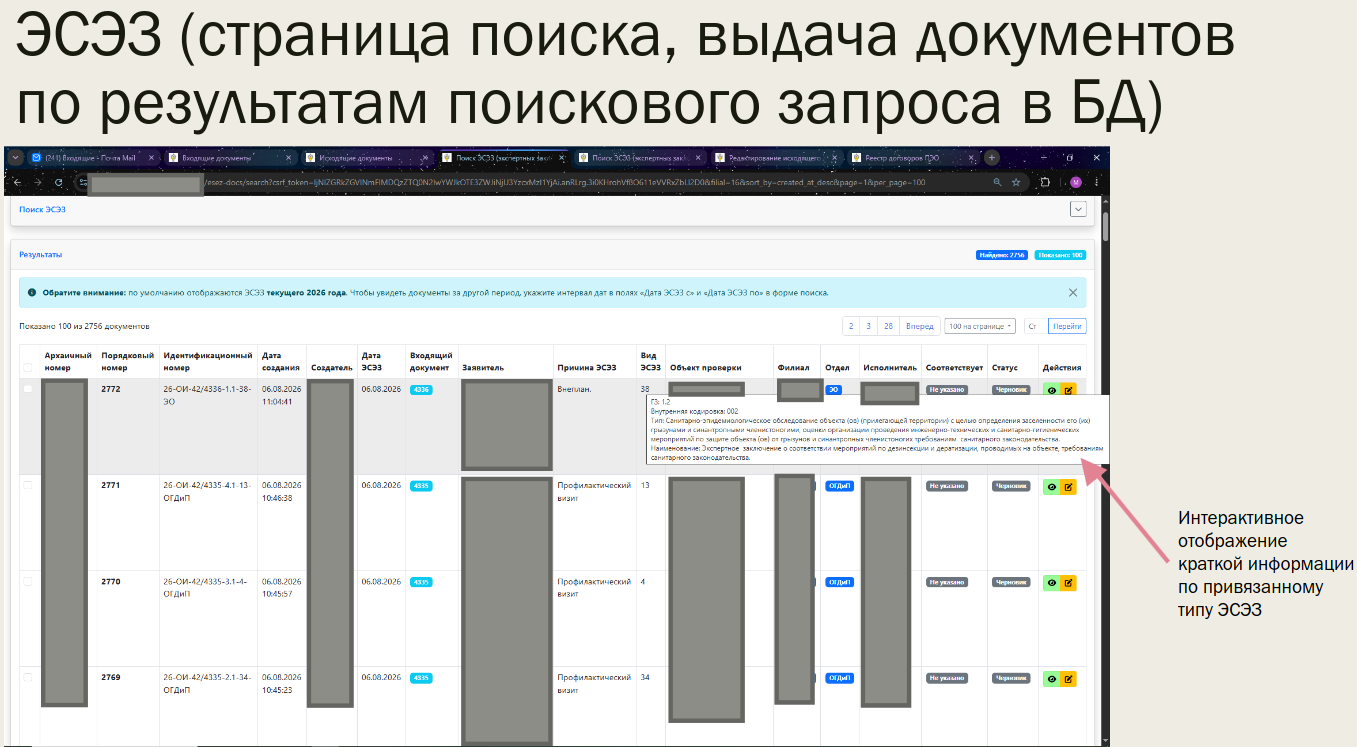Tick the select-all checkbox in table header
Image resolution: width=1357 pixels, height=747 pixels.
point(28,368)
